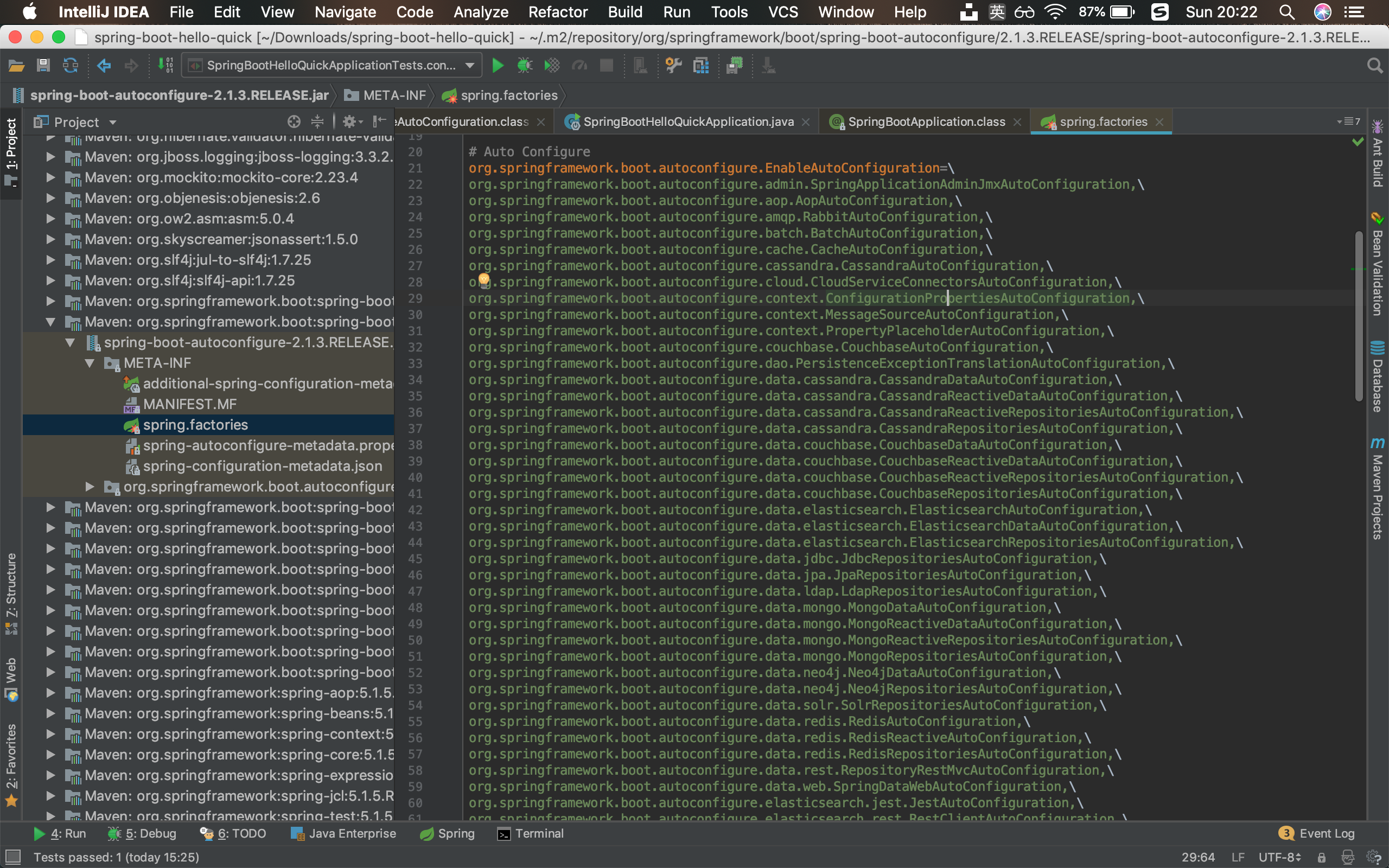Click the green inspection checkmark in editor
The height and width of the screenshot is (868, 1389).
click(1358, 142)
